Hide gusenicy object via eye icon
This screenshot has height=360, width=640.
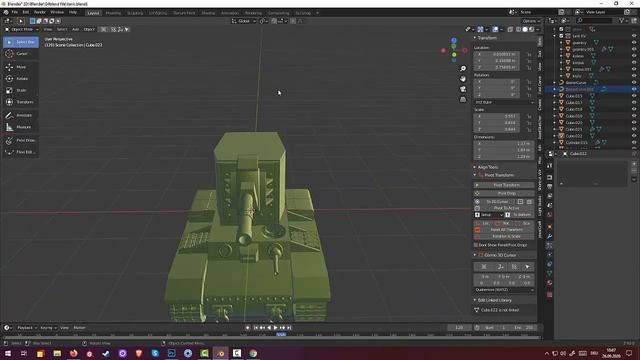(x=634, y=42)
